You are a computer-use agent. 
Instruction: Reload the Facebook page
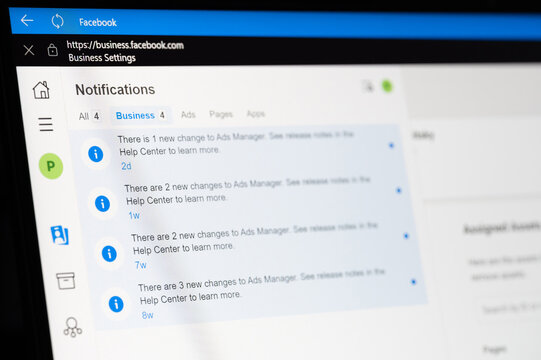tap(58, 21)
